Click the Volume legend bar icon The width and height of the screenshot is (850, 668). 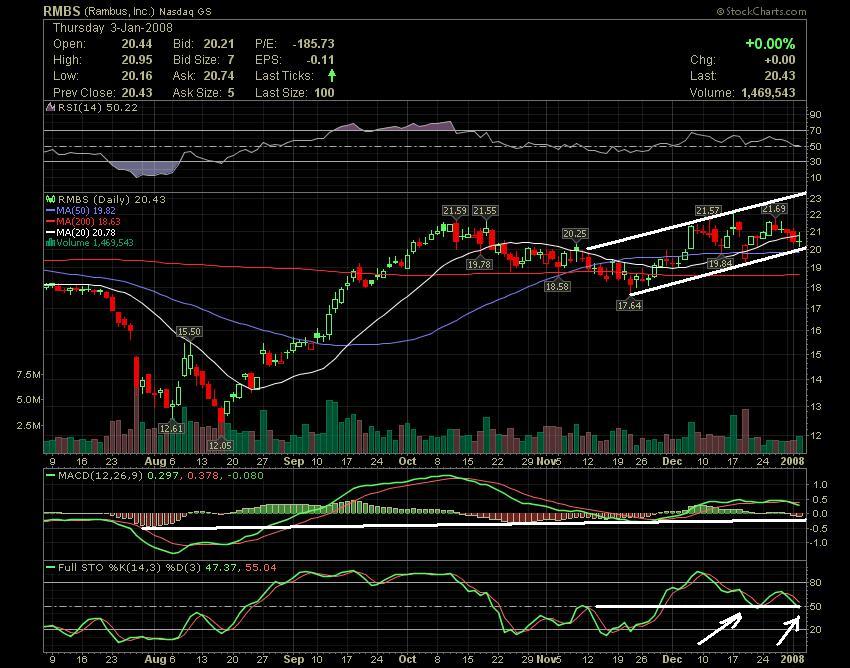51,242
